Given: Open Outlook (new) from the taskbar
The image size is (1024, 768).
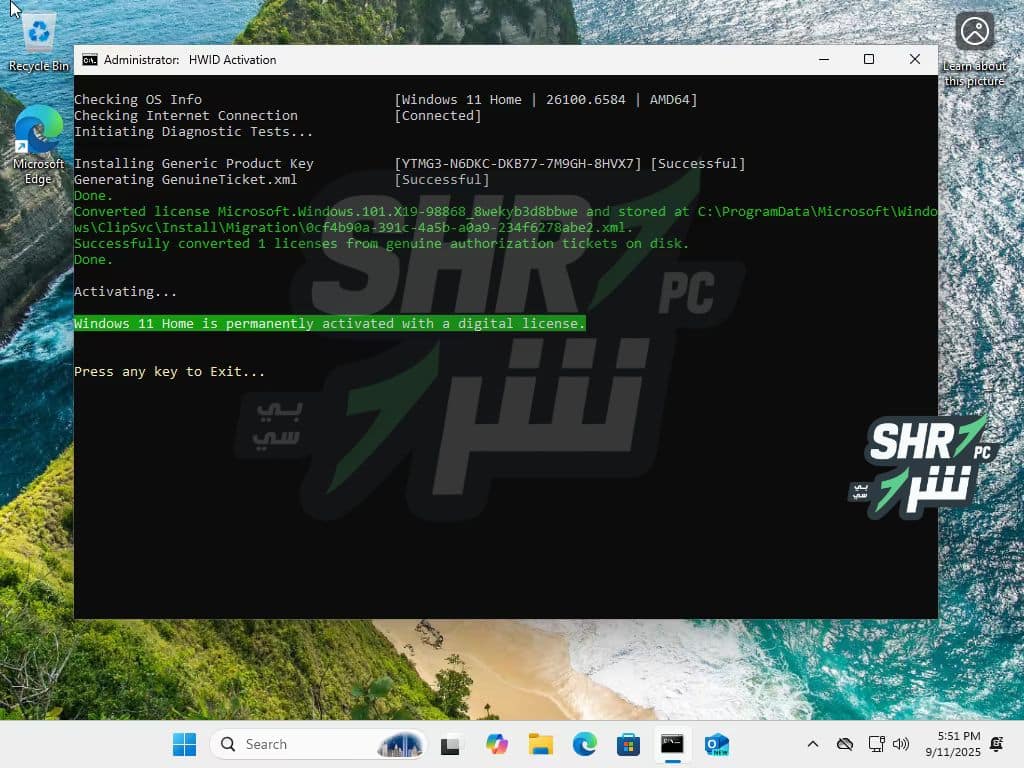Looking at the screenshot, I should [716, 744].
